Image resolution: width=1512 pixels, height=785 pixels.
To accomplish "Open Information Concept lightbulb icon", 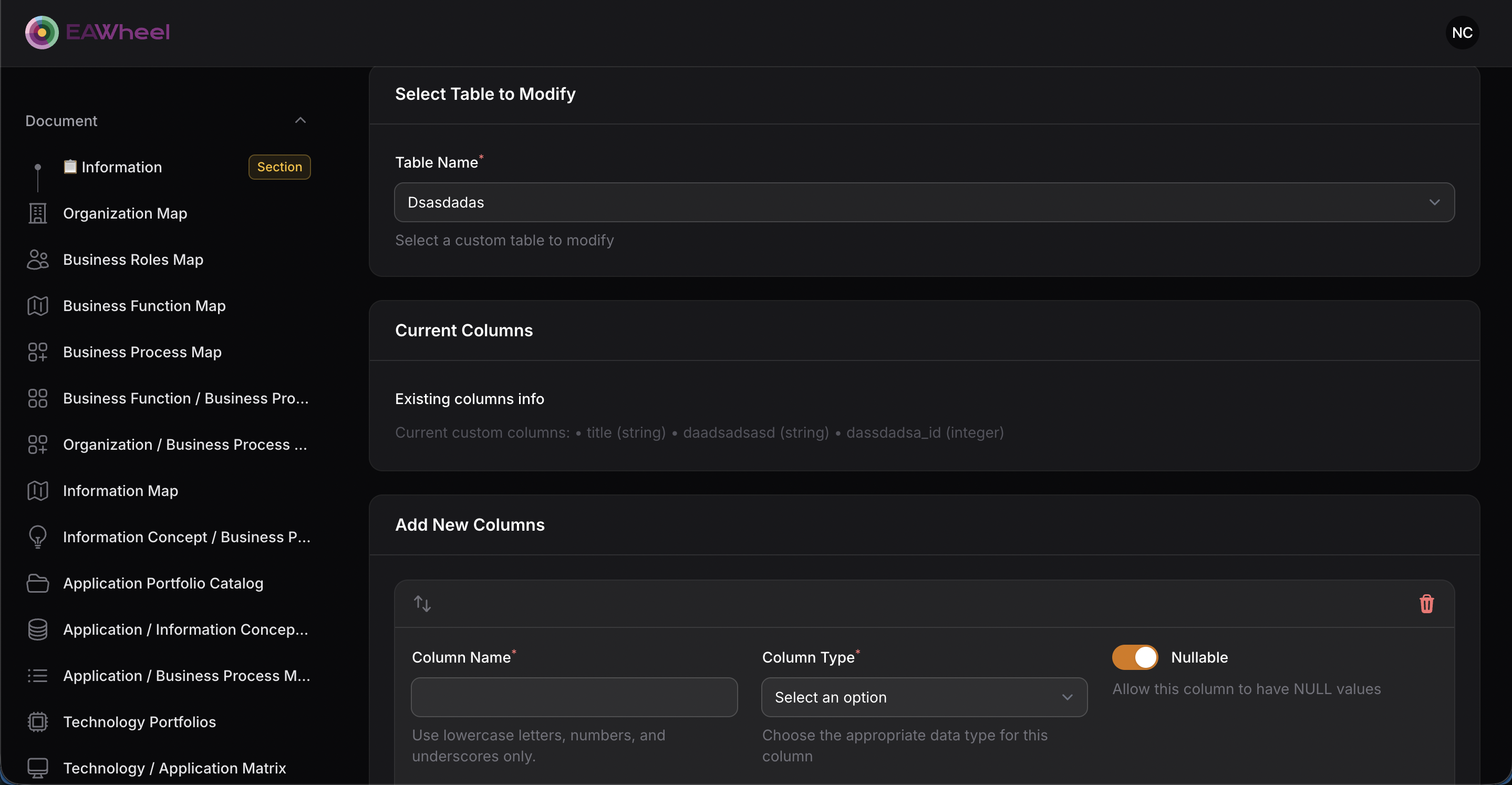I will pos(38,536).
